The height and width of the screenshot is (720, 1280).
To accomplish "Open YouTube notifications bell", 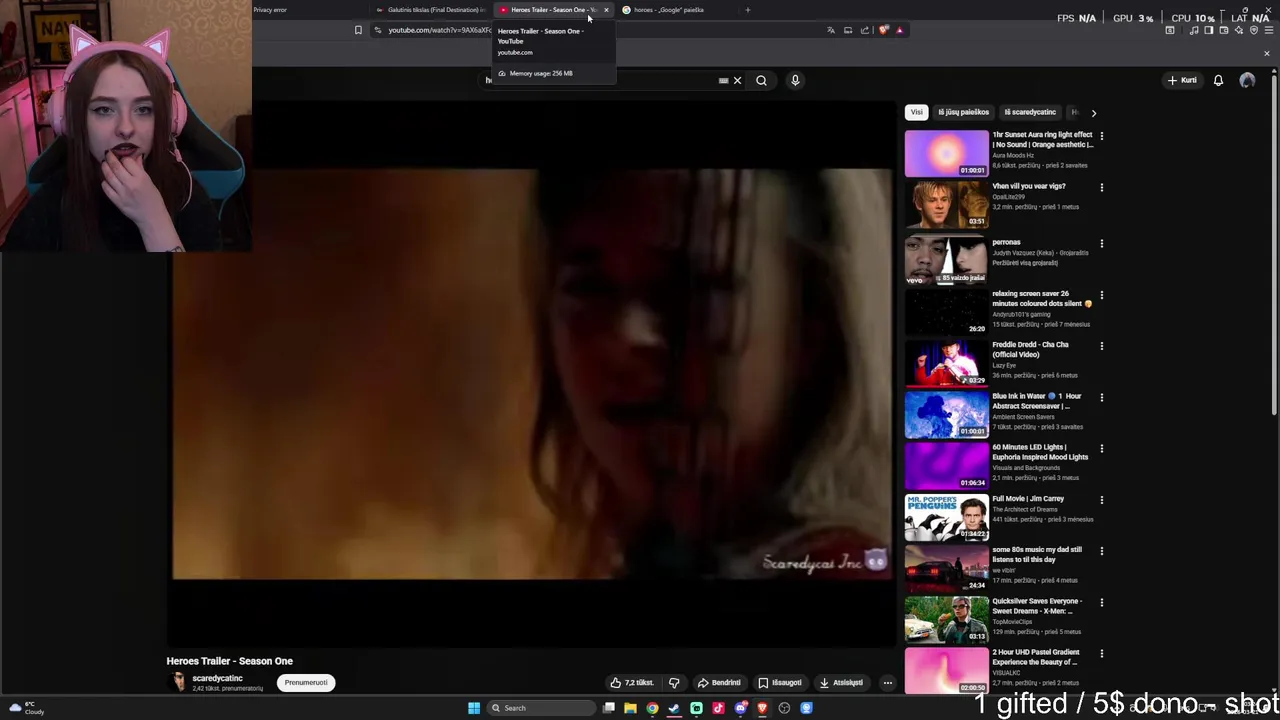I will tap(1218, 80).
